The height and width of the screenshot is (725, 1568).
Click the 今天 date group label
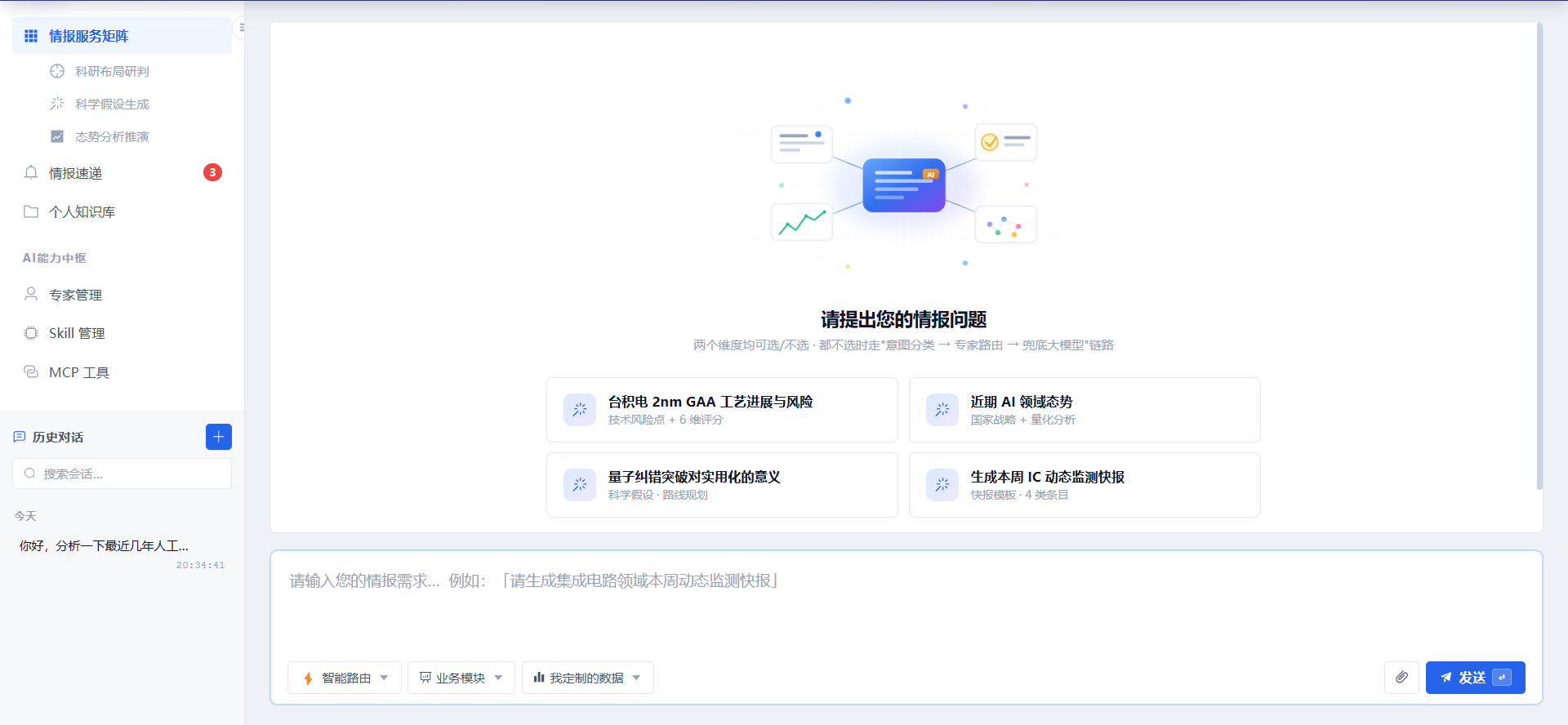point(25,516)
